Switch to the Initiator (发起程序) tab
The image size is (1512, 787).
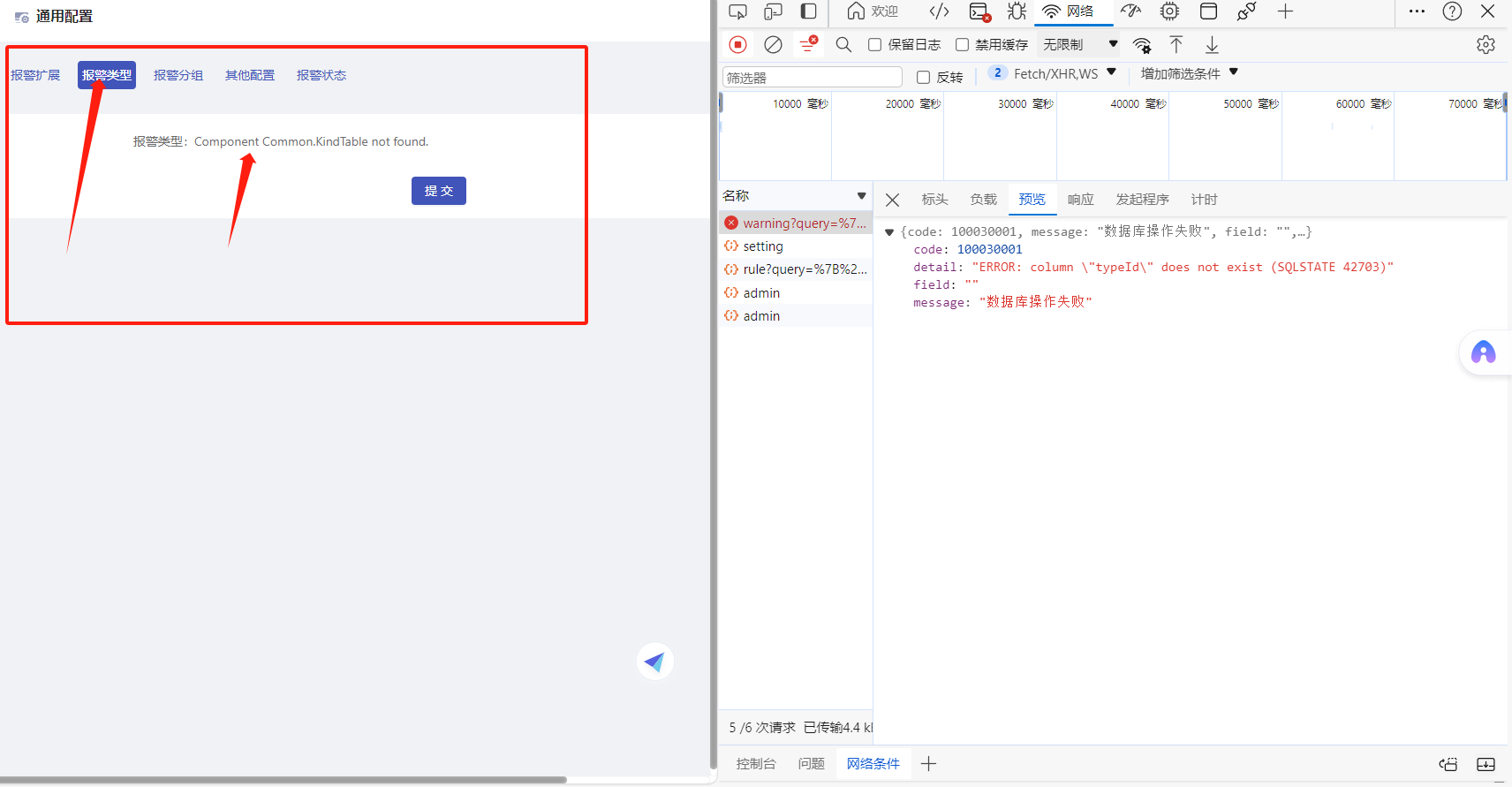[x=1142, y=200]
